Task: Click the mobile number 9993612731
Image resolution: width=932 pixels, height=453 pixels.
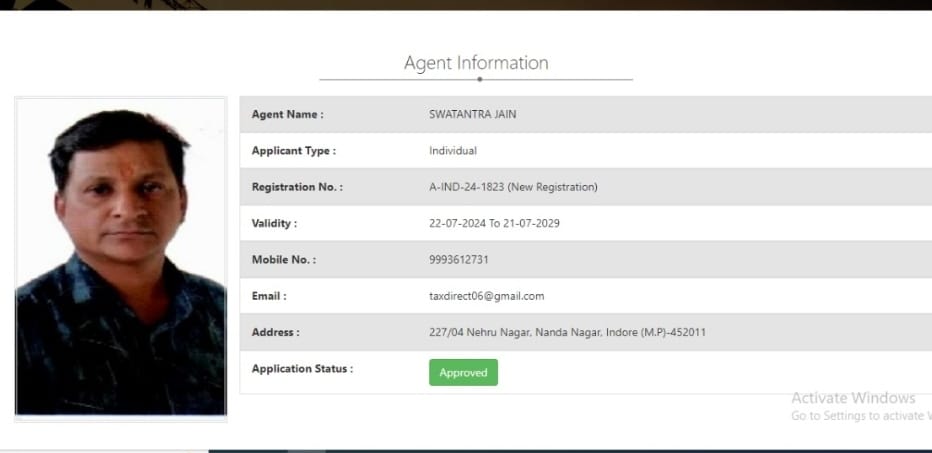Action: (x=459, y=260)
